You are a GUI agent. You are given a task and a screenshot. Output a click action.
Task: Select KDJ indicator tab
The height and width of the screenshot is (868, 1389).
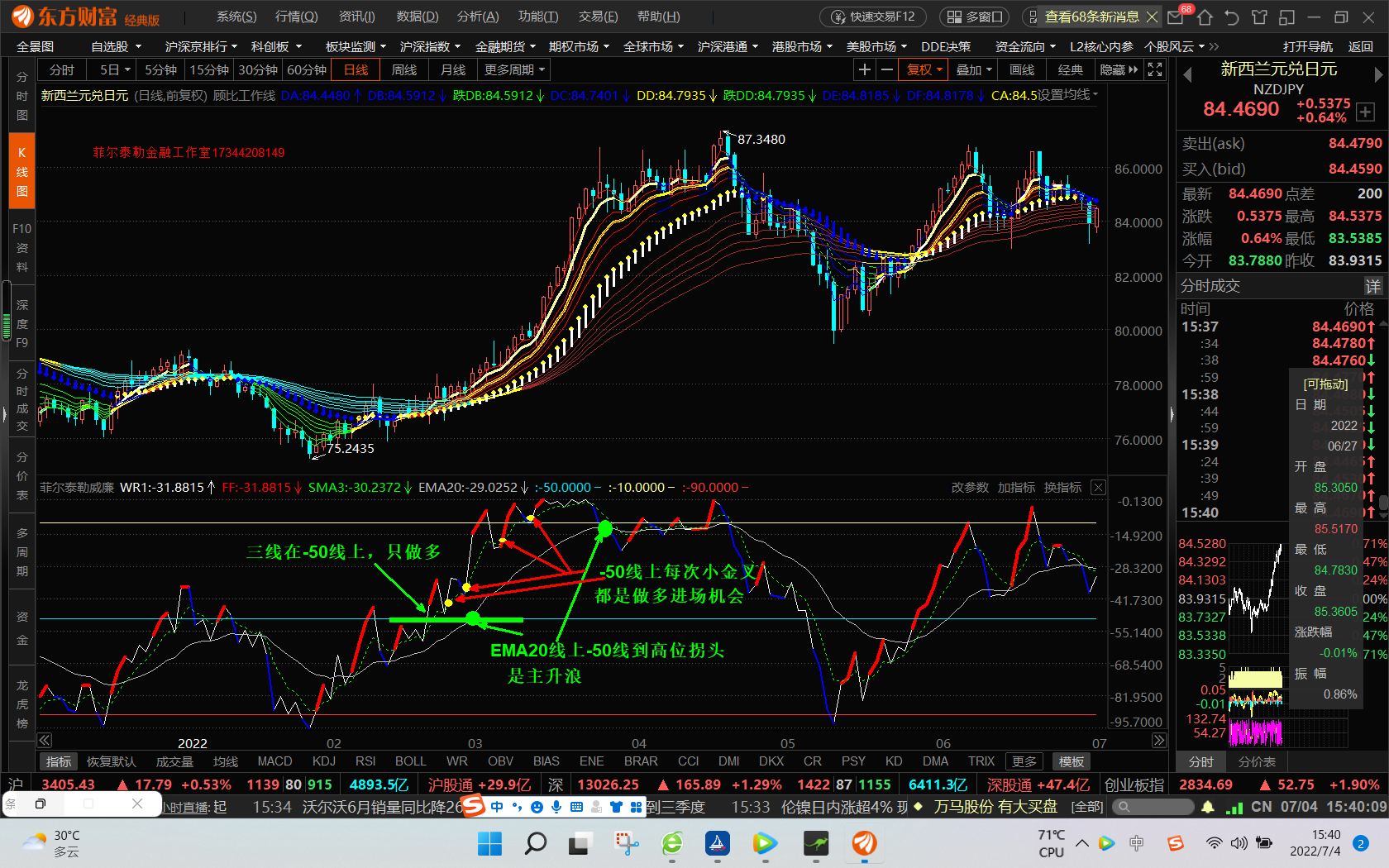tap(324, 761)
